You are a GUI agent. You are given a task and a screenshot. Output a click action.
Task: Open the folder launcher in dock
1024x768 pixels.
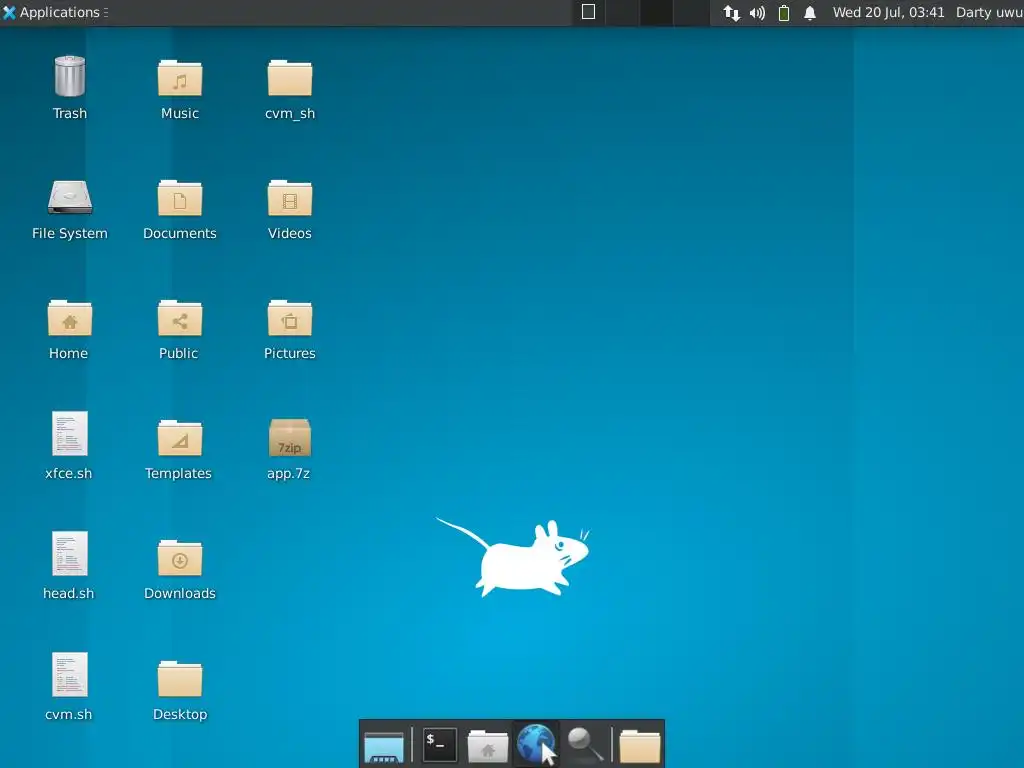pos(640,746)
